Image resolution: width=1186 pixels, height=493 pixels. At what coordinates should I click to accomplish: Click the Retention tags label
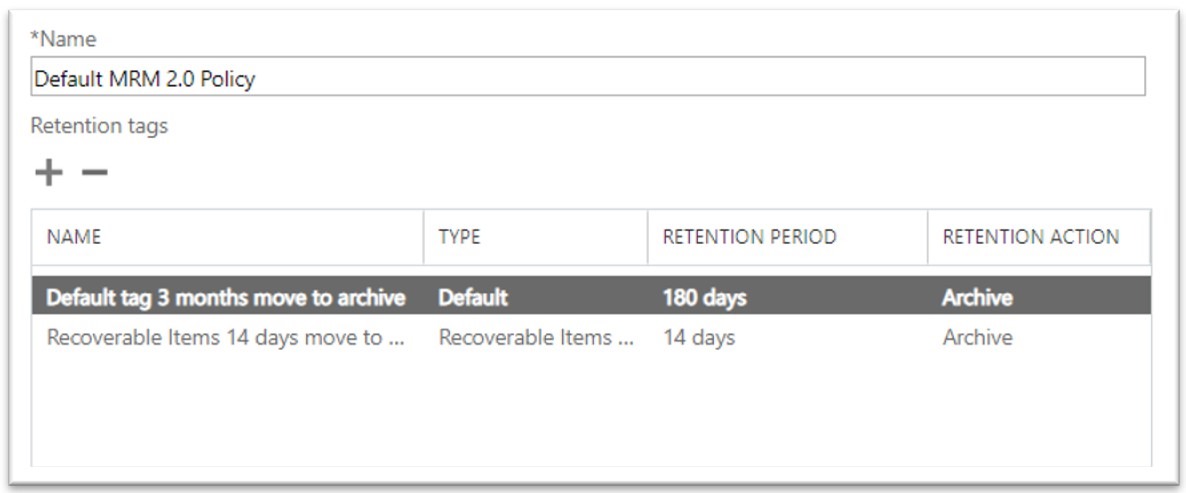point(99,126)
